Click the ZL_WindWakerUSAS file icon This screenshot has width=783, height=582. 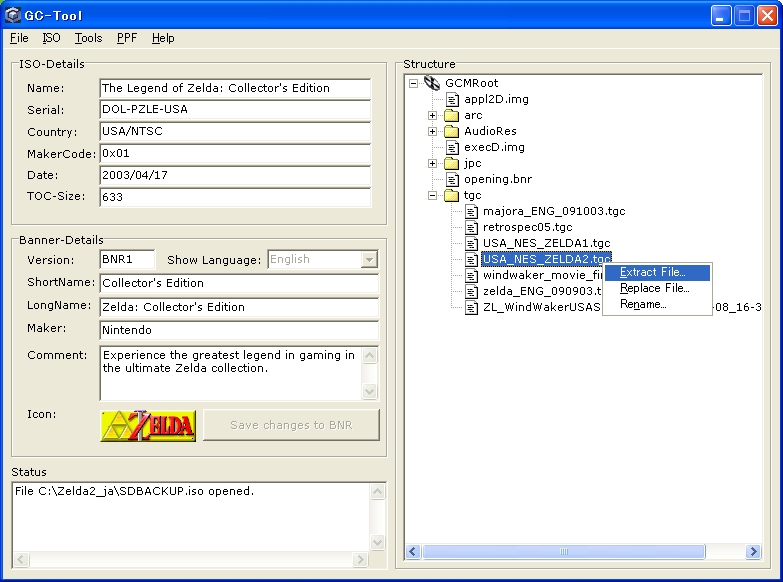pyautogui.click(x=471, y=307)
